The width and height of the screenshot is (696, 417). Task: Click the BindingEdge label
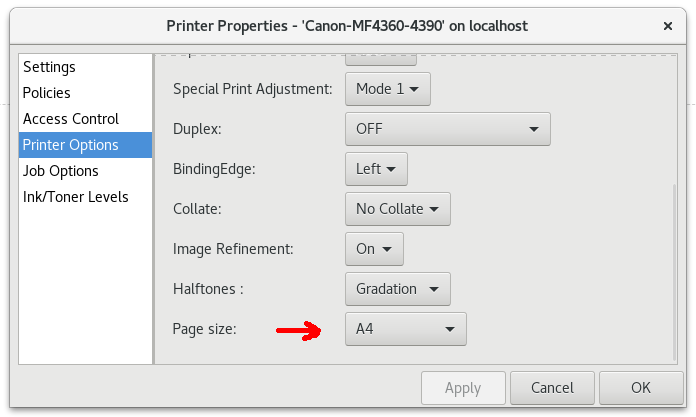coord(214,169)
